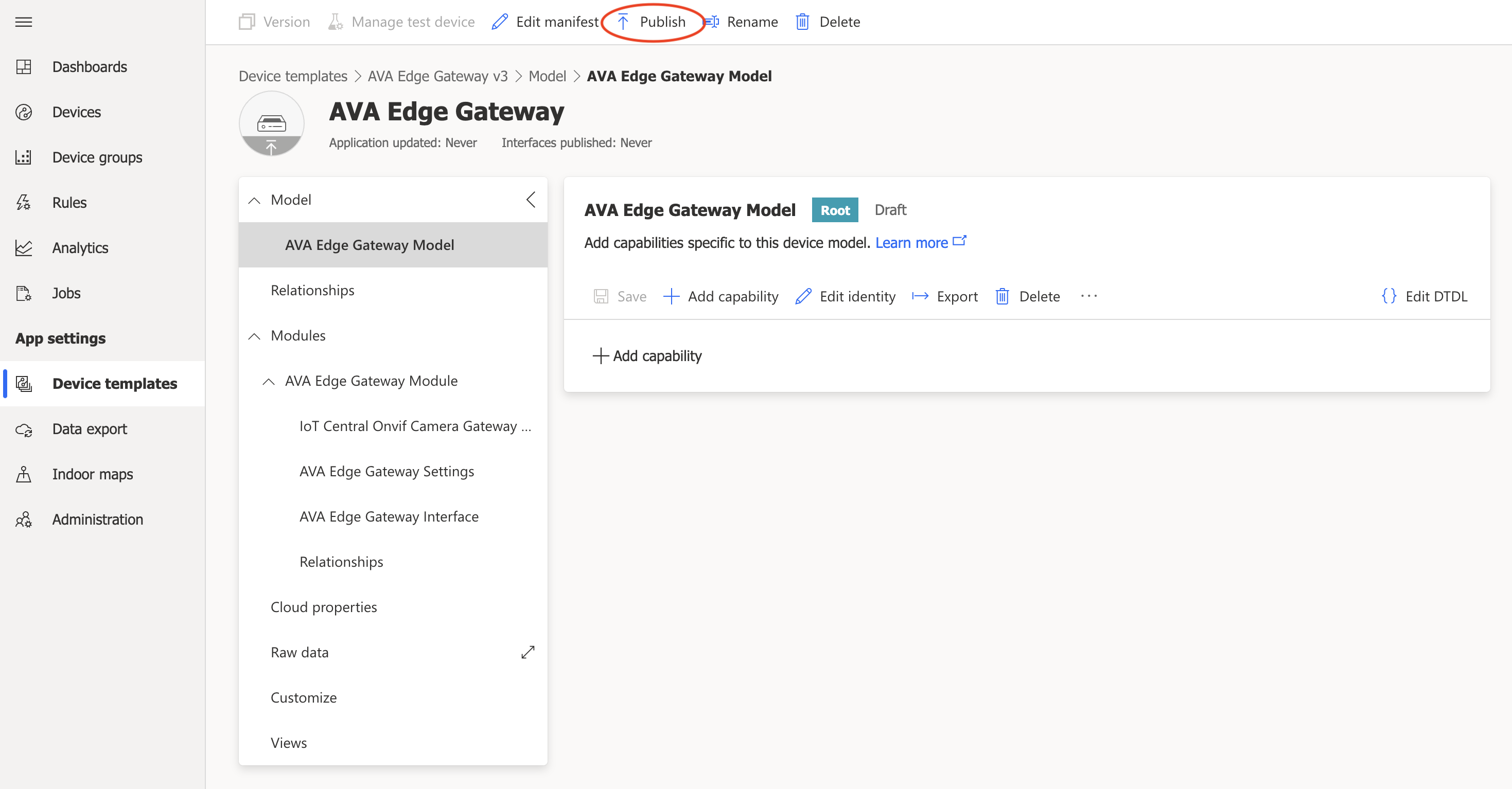The height and width of the screenshot is (789, 1512).
Task: Collapse the Modules tree section
Action: pos(254,335)
